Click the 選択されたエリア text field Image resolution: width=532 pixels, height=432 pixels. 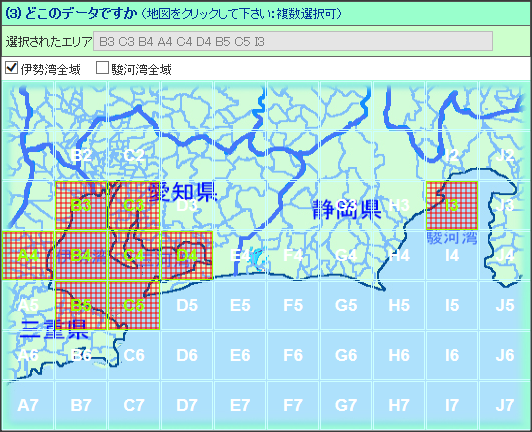(293, 41)
